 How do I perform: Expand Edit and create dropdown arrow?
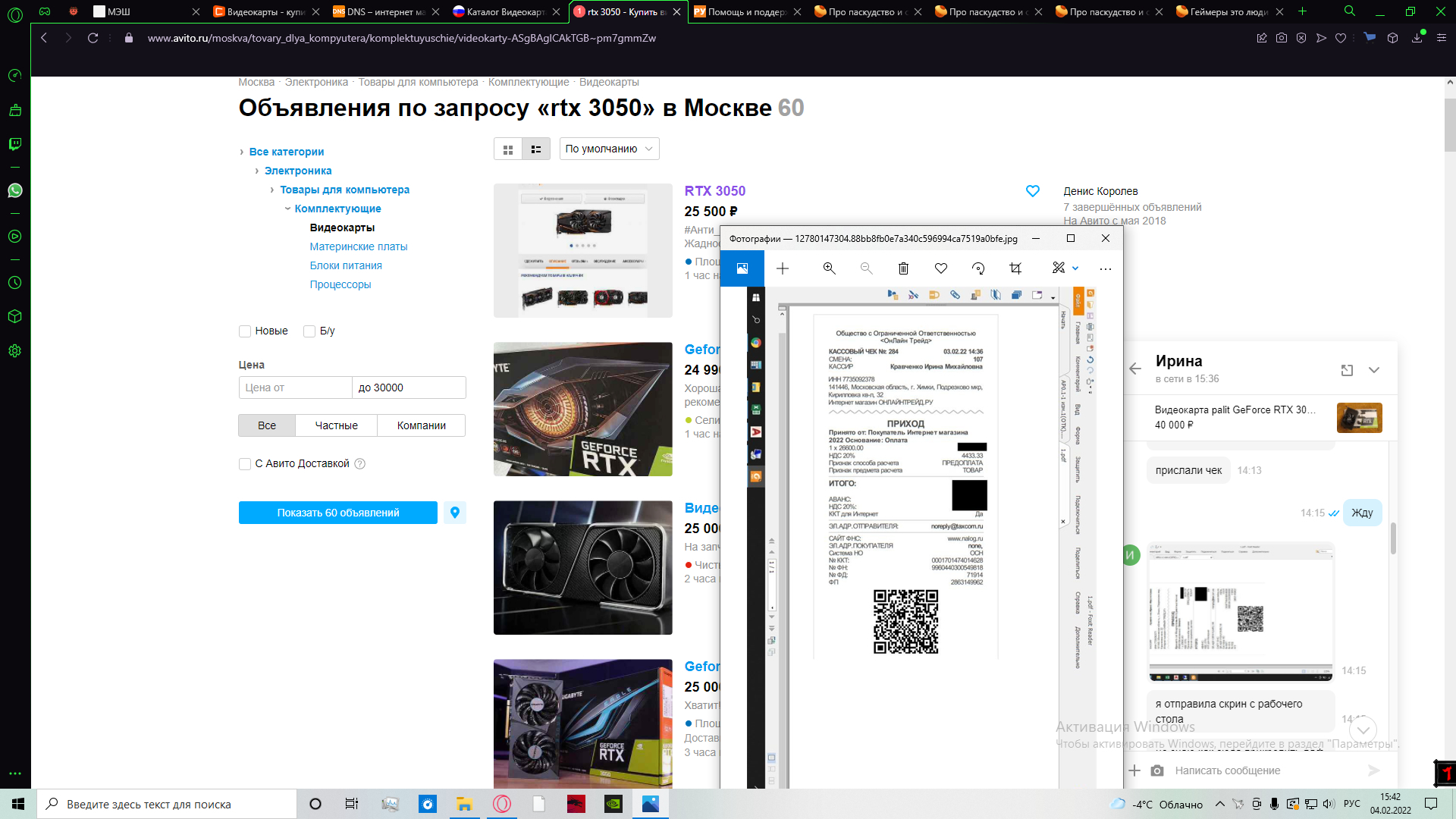[x=1075, y=268]
